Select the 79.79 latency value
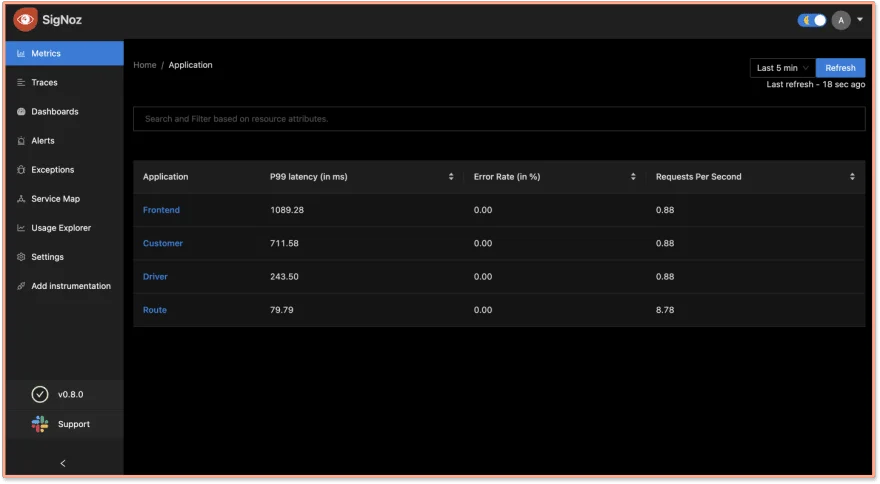This screenshot has height=484, width=880. (x=281, y=310)
